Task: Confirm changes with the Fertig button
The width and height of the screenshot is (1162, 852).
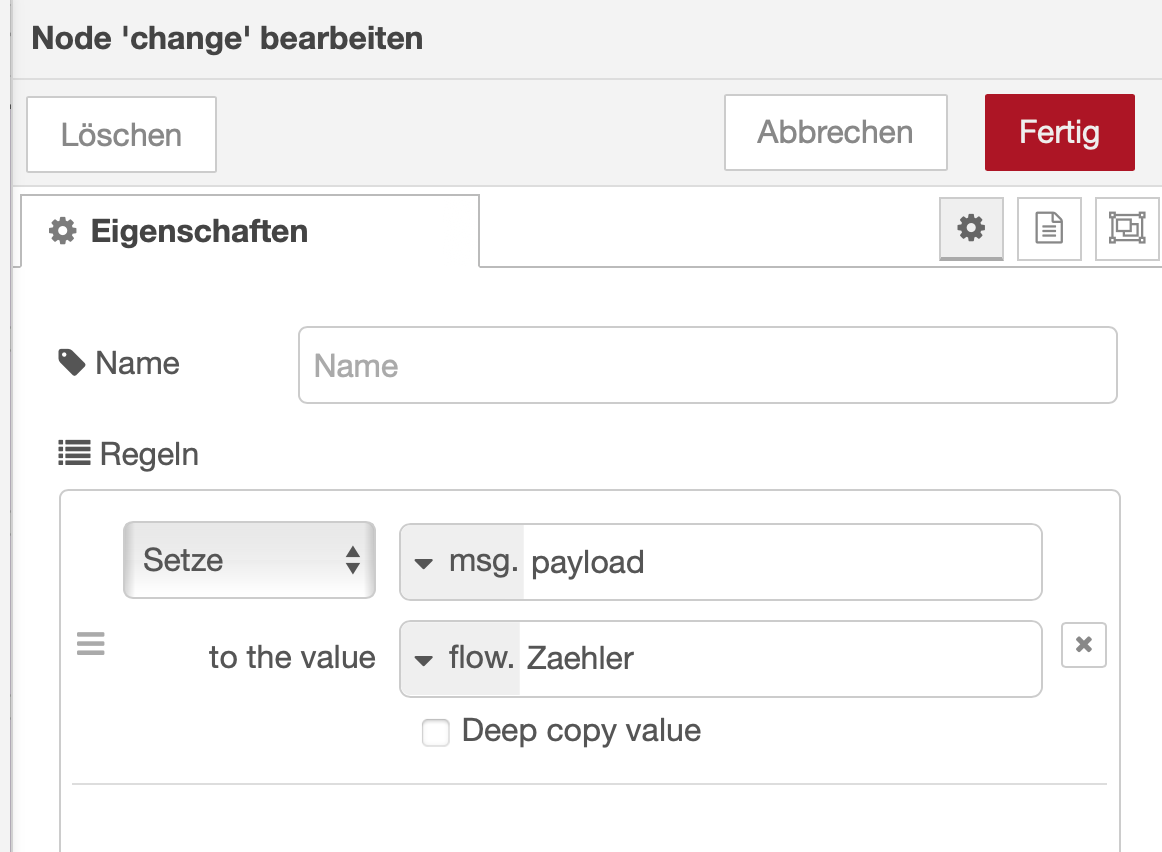Action: [1059, 133]
